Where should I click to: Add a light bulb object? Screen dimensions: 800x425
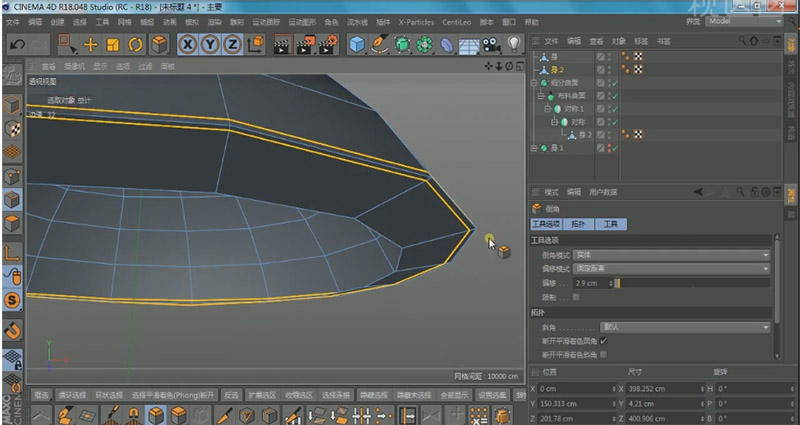pos(514,44)
